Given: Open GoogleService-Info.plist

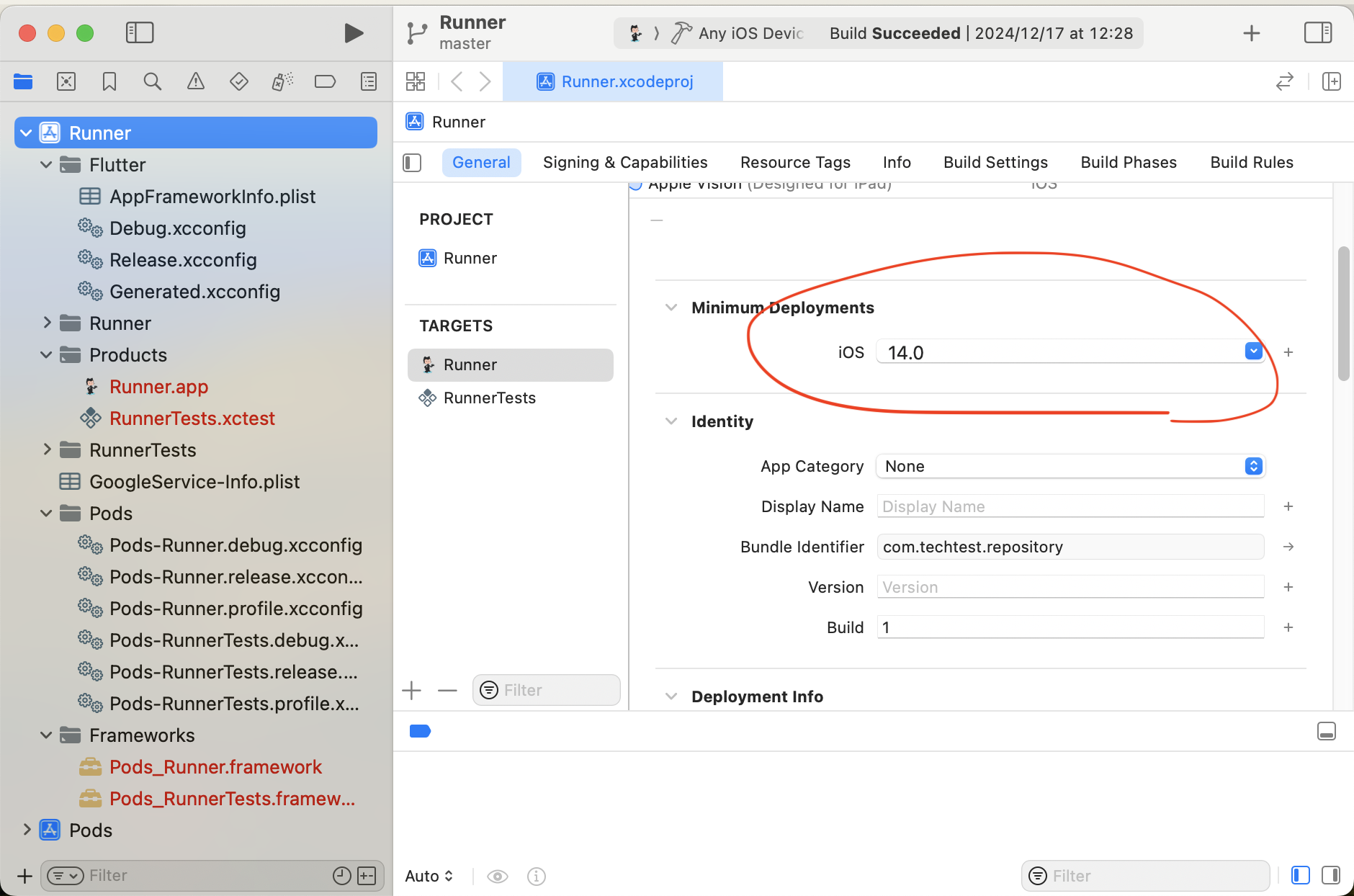Looking at the screenshot, I should (x=194, y=482).
